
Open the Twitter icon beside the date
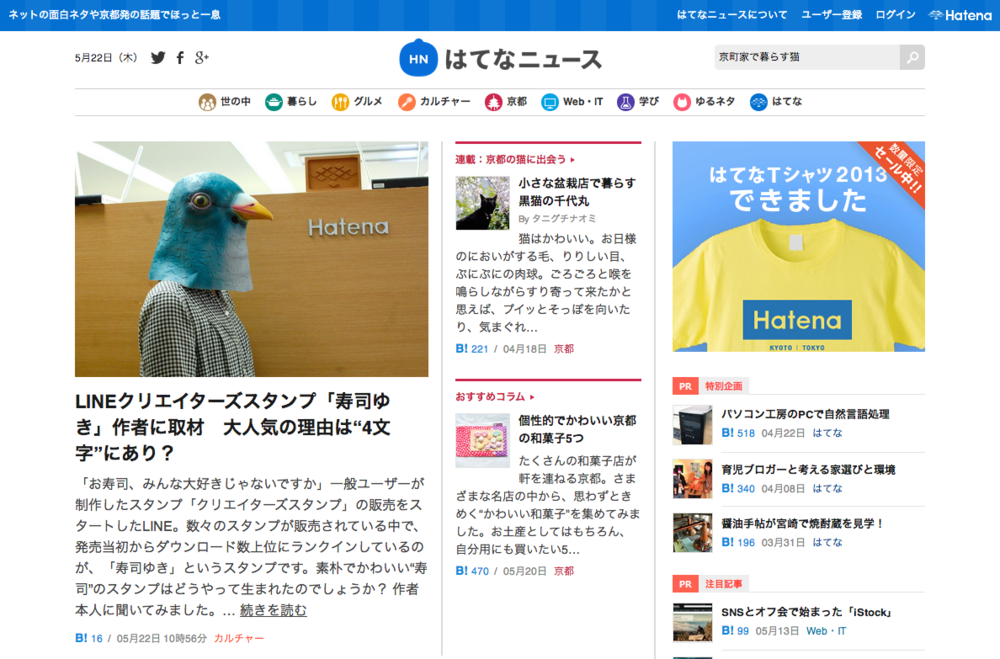click(158, 57)
